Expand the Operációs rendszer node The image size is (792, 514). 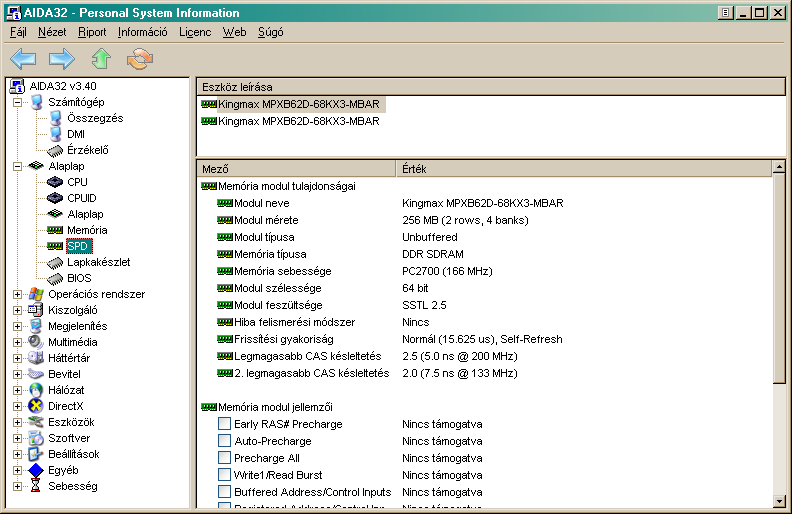(17, 294)
